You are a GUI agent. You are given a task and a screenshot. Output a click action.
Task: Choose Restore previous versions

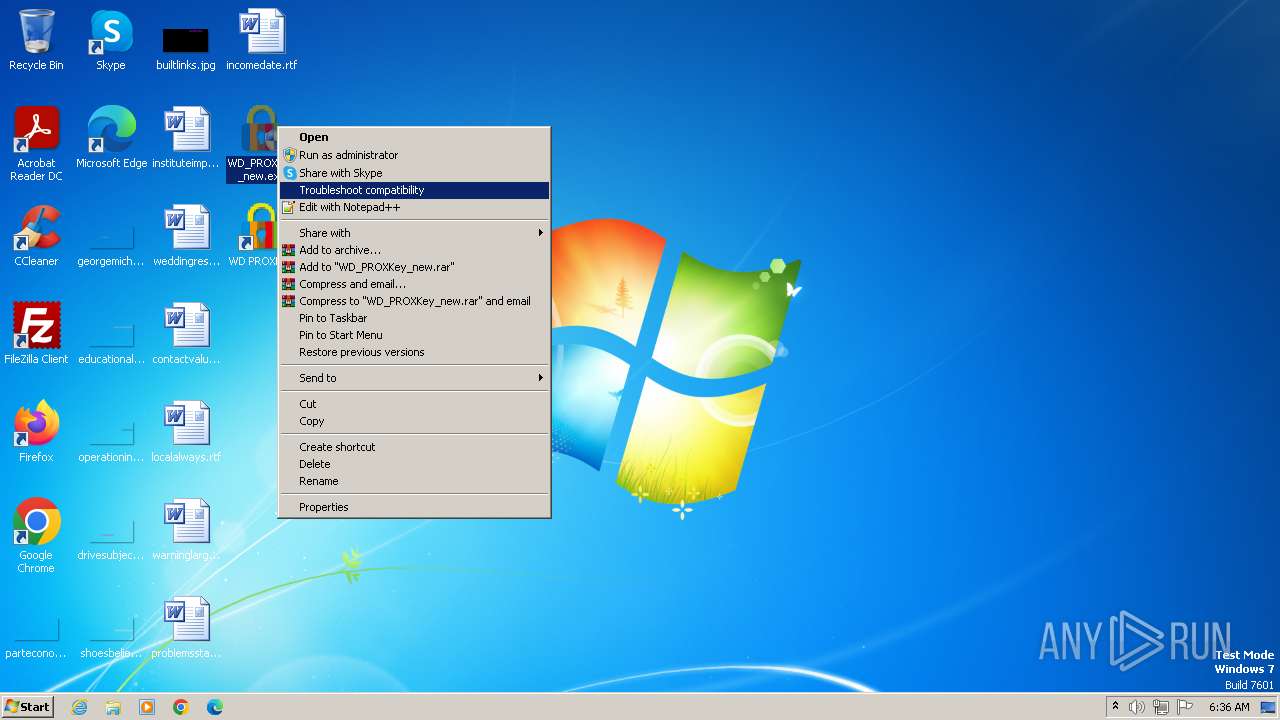click(414, 352)
